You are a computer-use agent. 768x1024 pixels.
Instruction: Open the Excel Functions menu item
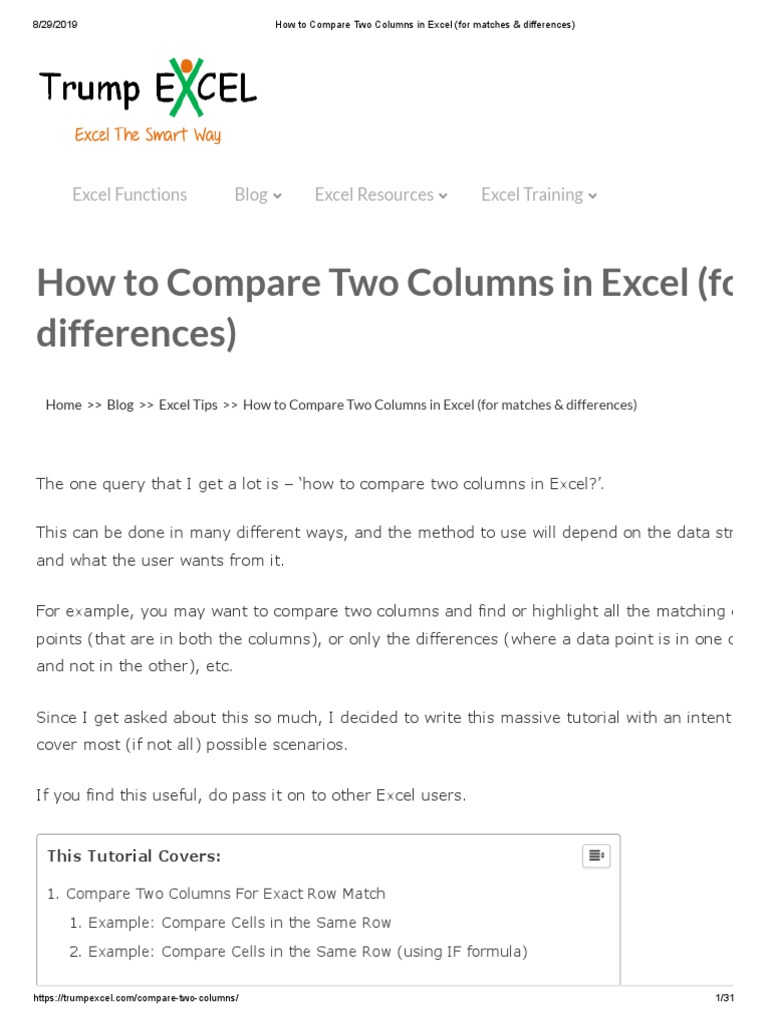pyautogui.click(x=129, y=195)
